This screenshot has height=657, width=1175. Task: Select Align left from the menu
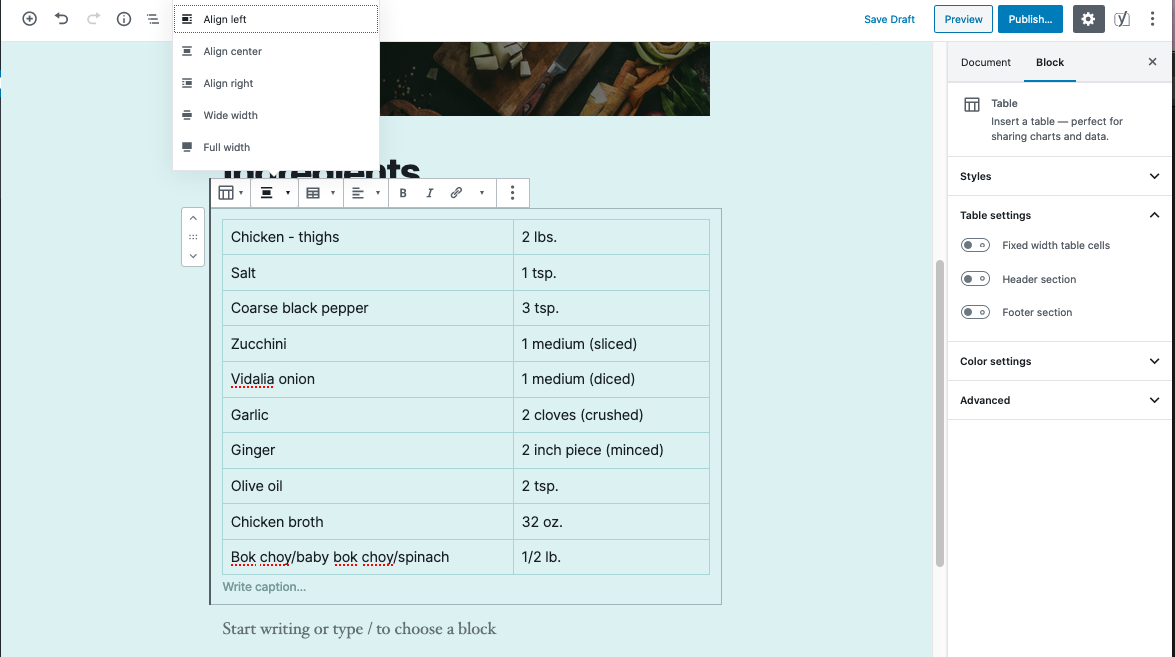(x=276, y=19)
